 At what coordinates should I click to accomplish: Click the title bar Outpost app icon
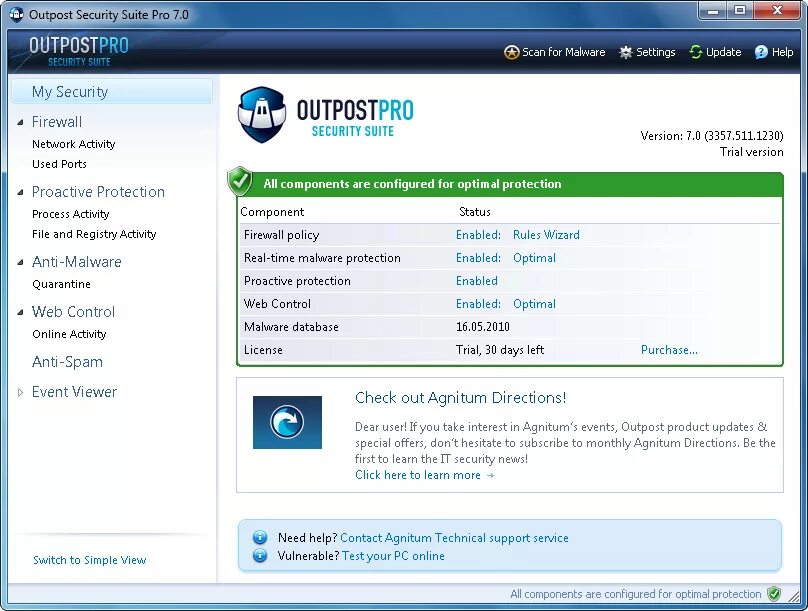pyautogui.click(x=17, y=14)
